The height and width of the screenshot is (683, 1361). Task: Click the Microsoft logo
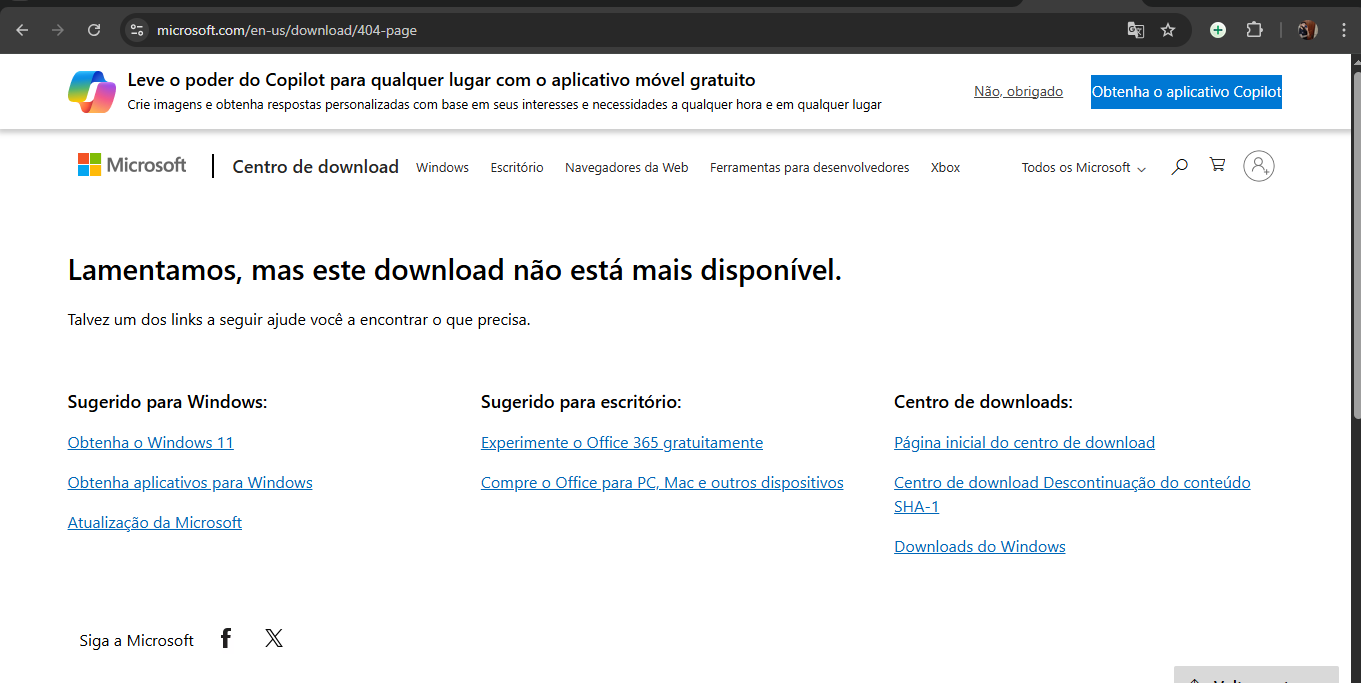click(132, 165)
